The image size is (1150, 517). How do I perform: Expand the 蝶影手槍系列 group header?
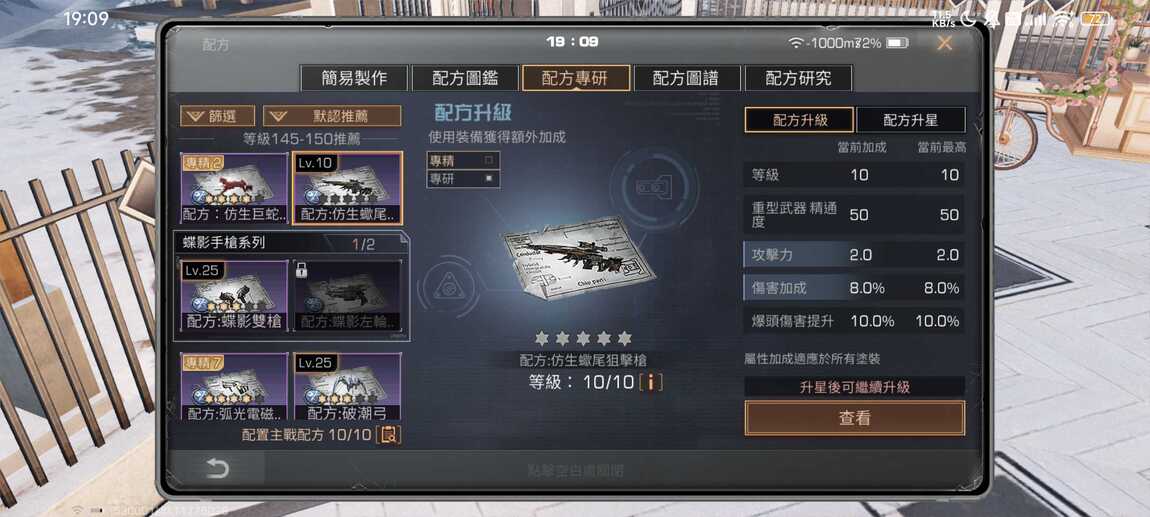pos(291,243)
